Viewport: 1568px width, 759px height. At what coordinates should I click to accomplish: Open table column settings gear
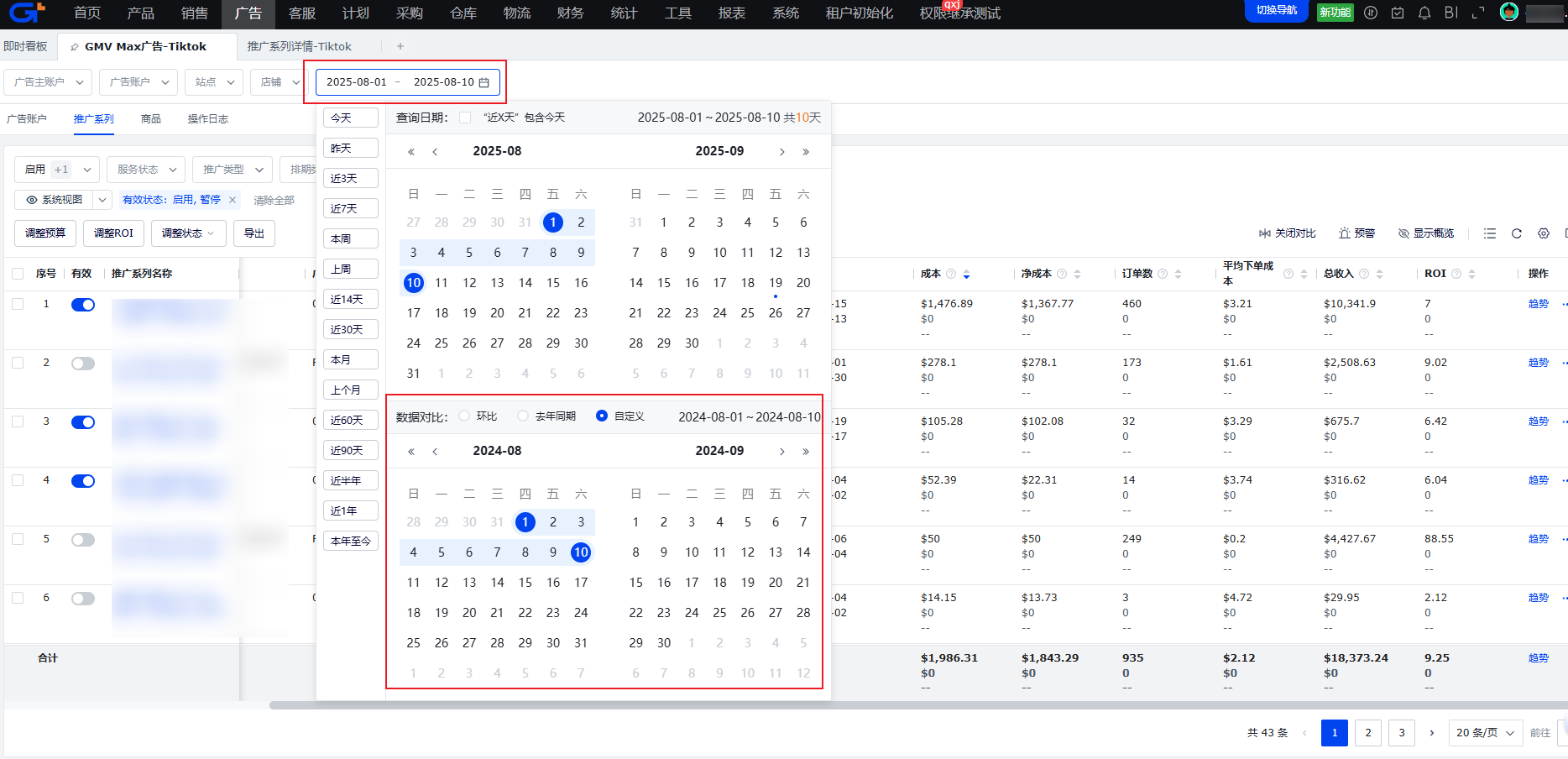1544,233
